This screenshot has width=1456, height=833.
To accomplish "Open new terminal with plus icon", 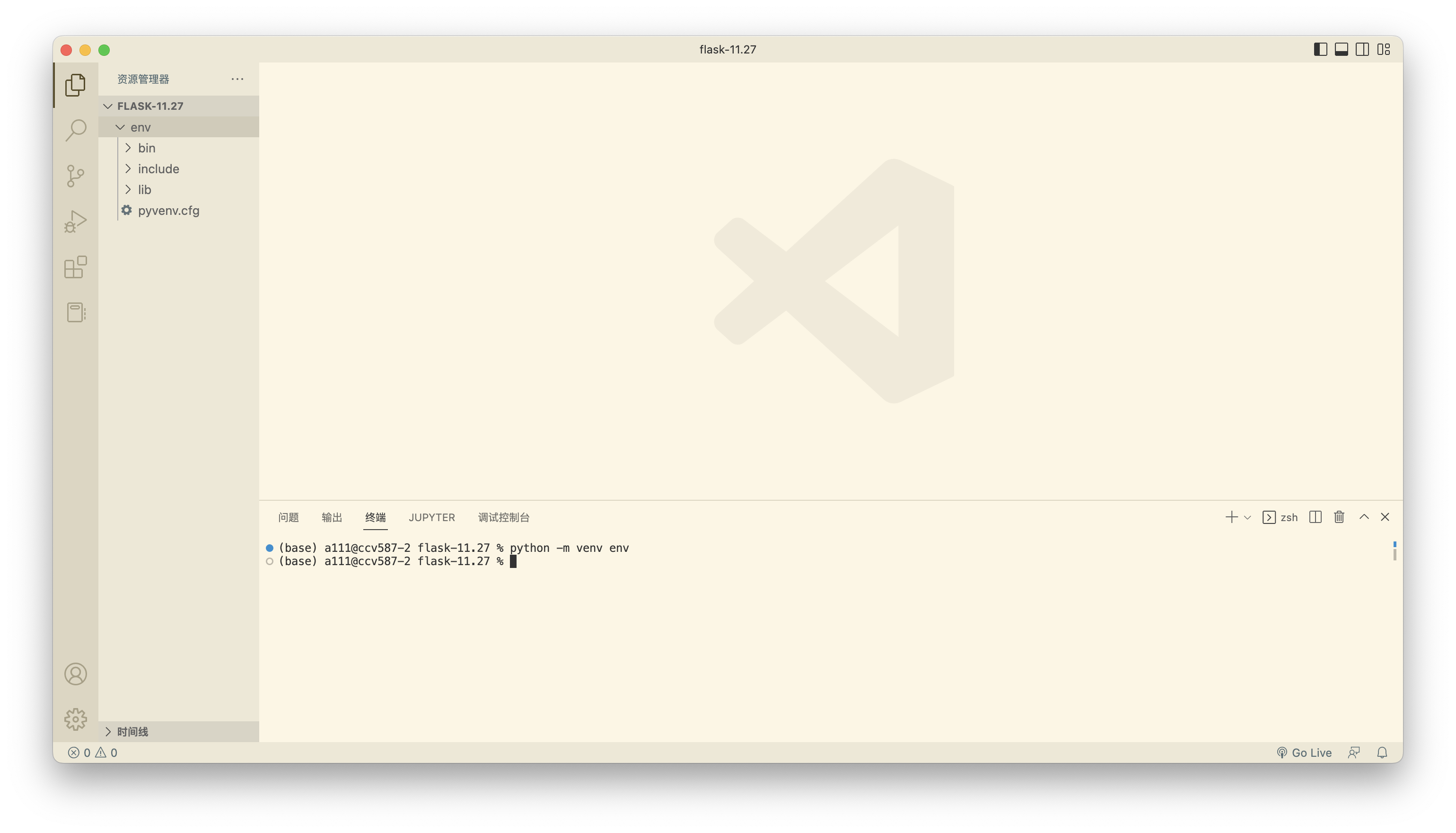I will click(1231, 516).
